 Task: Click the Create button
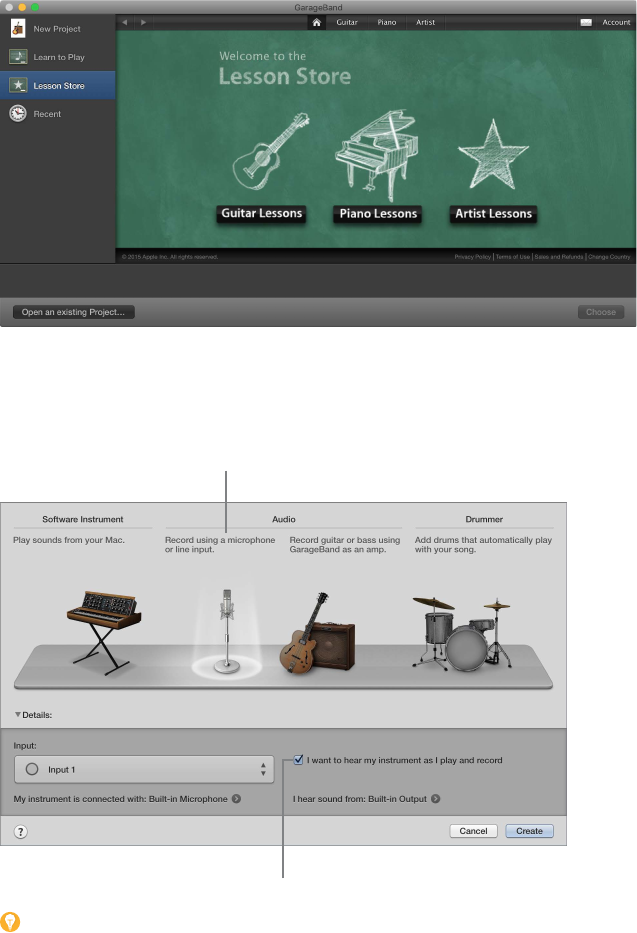[529, 831]
